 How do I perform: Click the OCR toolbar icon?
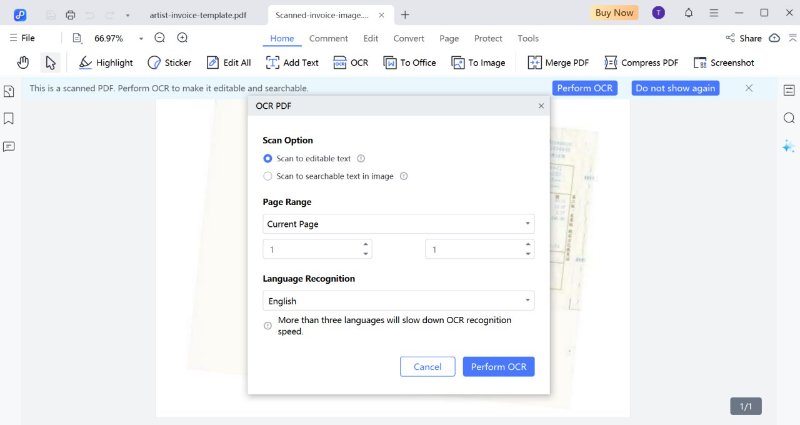(341, 62)
